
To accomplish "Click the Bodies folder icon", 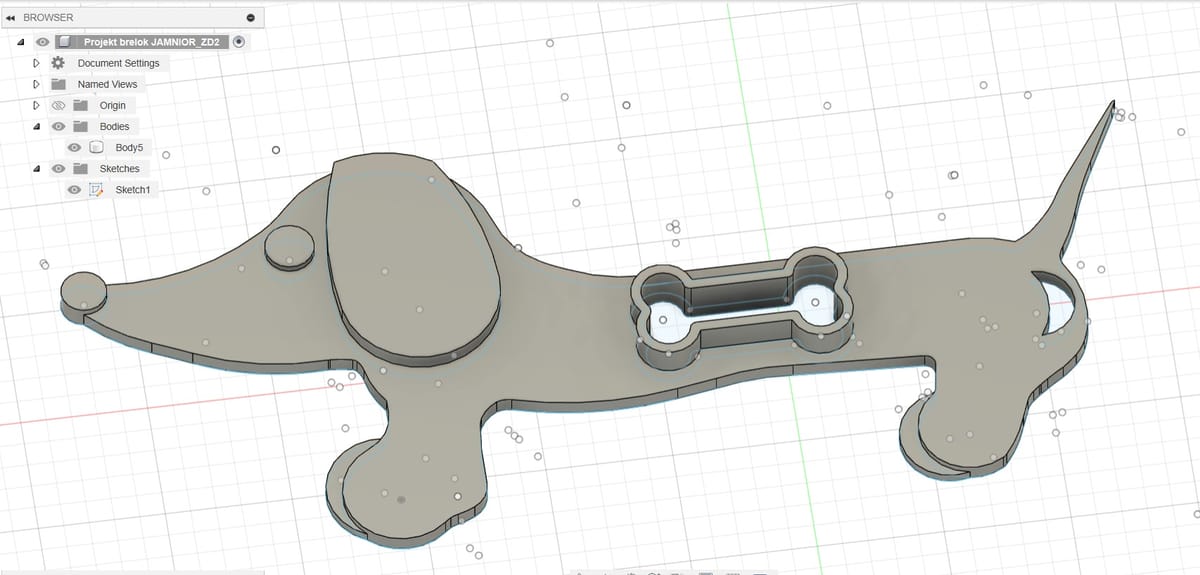I will 80,126.
